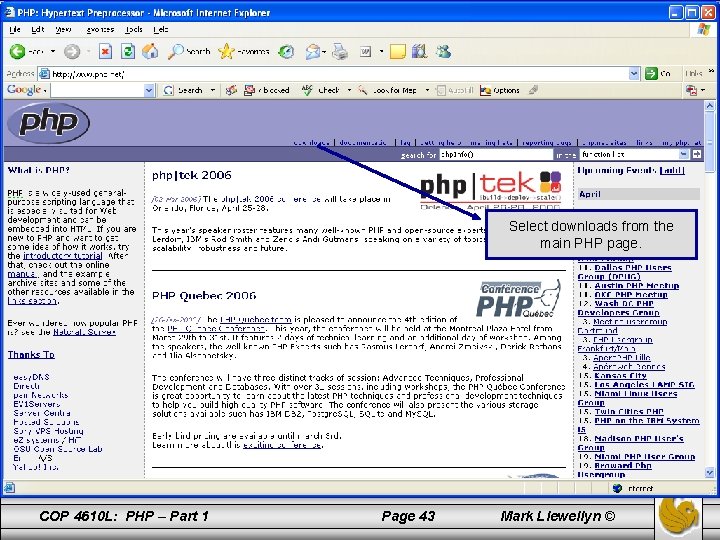Open the History clock icon
The image size is (720, 540).
tap(286, 51)
